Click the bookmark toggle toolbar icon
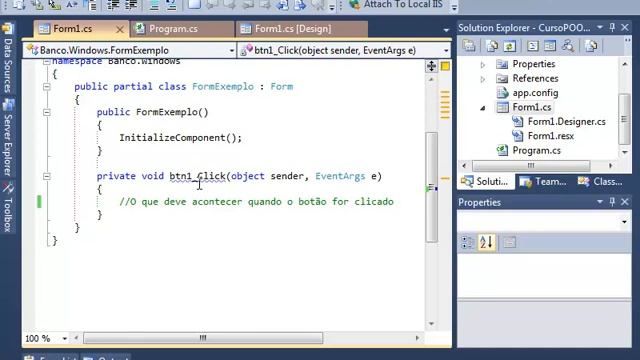 pos(194,4)
